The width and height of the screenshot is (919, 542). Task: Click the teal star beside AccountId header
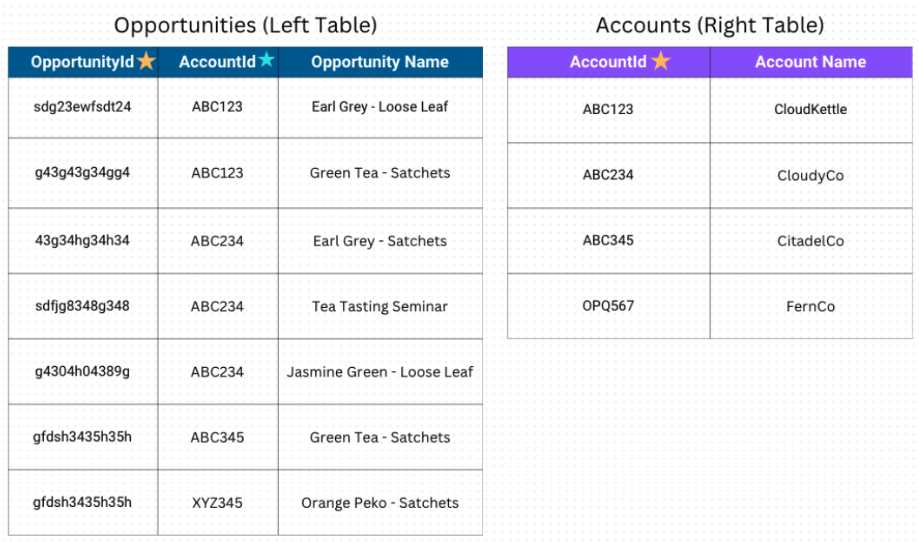pyautogui.click(x=267, y=59)
